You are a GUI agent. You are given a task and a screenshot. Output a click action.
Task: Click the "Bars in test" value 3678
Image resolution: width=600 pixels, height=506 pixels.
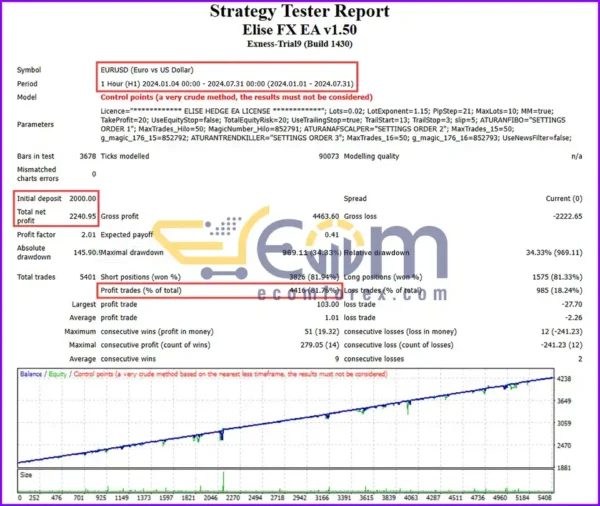pos(88,156)
